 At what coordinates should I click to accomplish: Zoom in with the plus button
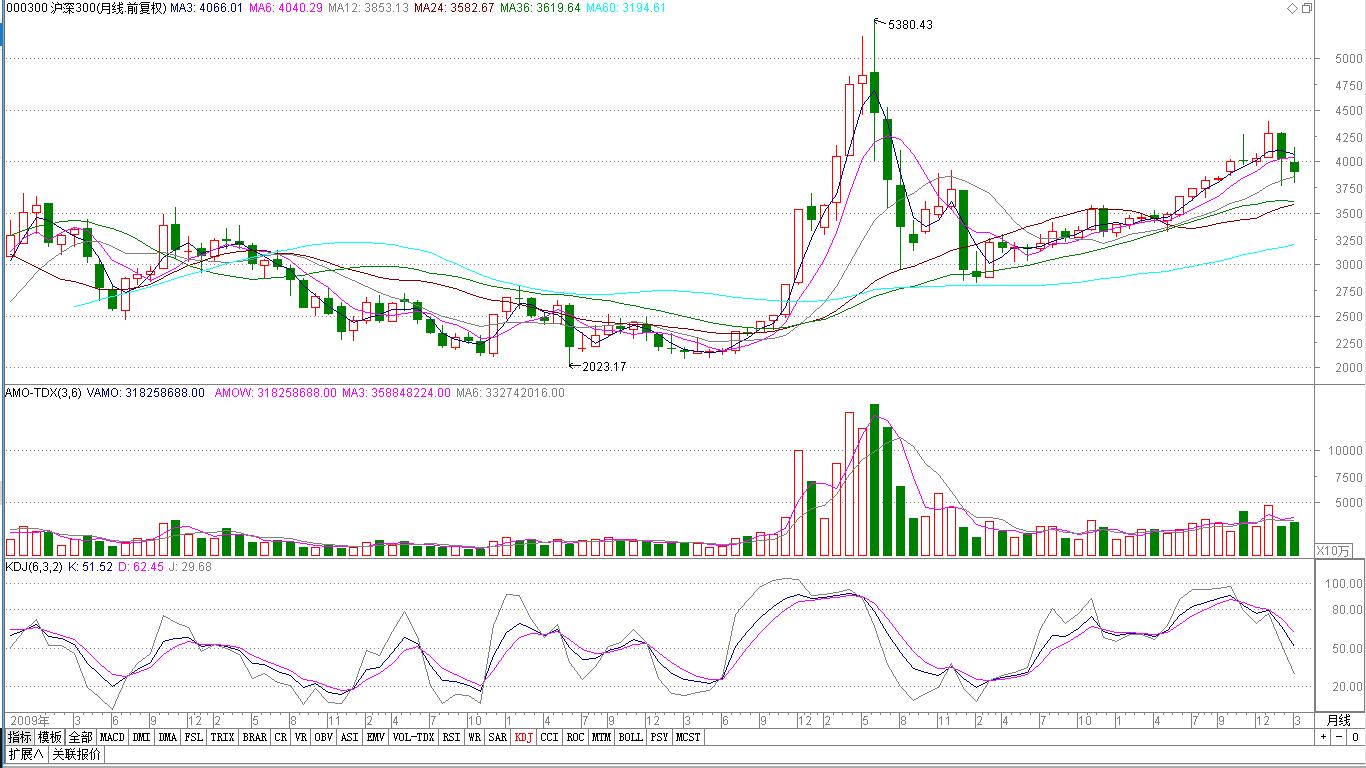[x=1323, y=737]
